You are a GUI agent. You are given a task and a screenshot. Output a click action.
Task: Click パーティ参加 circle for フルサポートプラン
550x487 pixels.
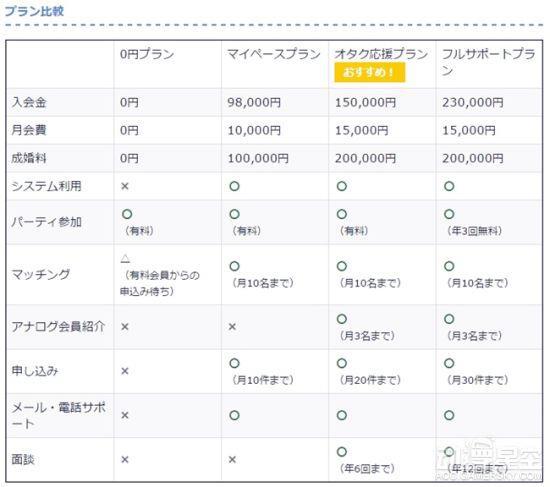pyautogui.click(x=449, y=214)
